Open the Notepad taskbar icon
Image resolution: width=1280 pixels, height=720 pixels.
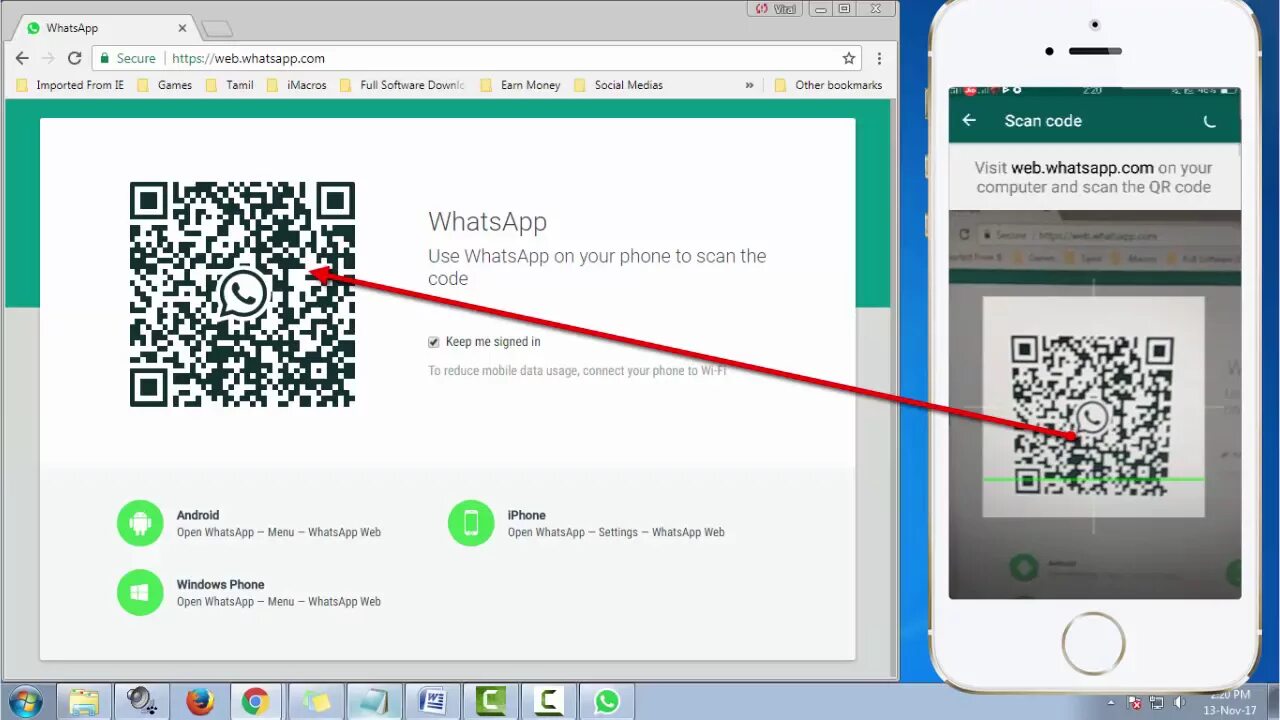[374, 702]
